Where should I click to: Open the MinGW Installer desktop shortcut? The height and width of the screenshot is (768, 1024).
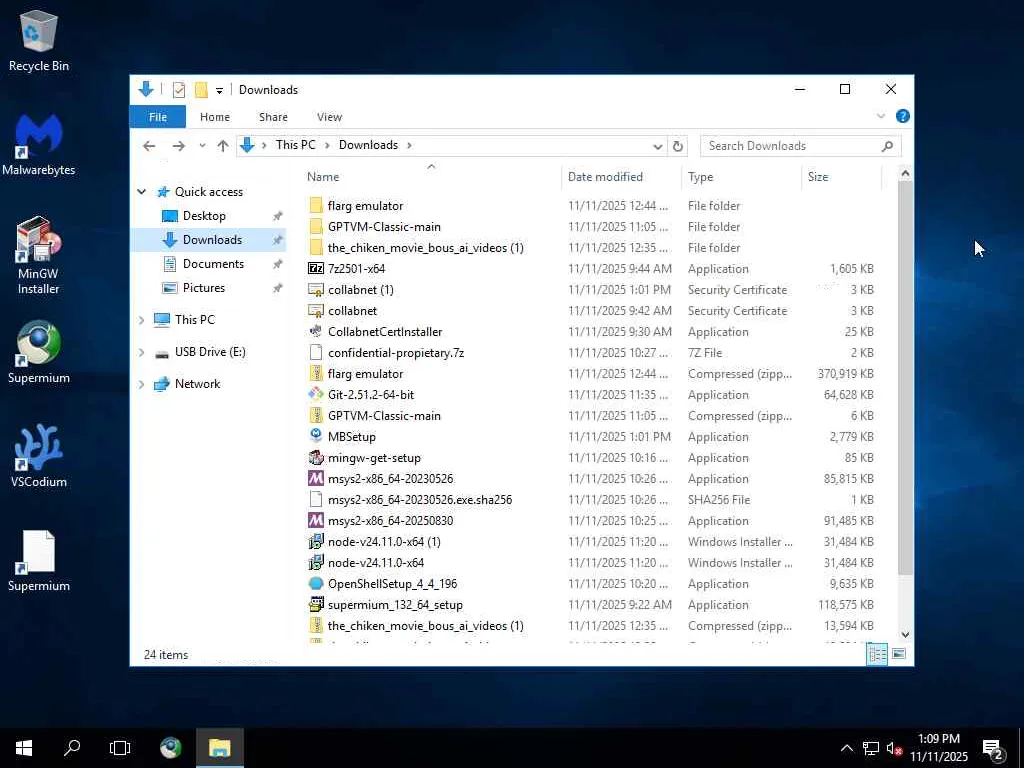39,255
